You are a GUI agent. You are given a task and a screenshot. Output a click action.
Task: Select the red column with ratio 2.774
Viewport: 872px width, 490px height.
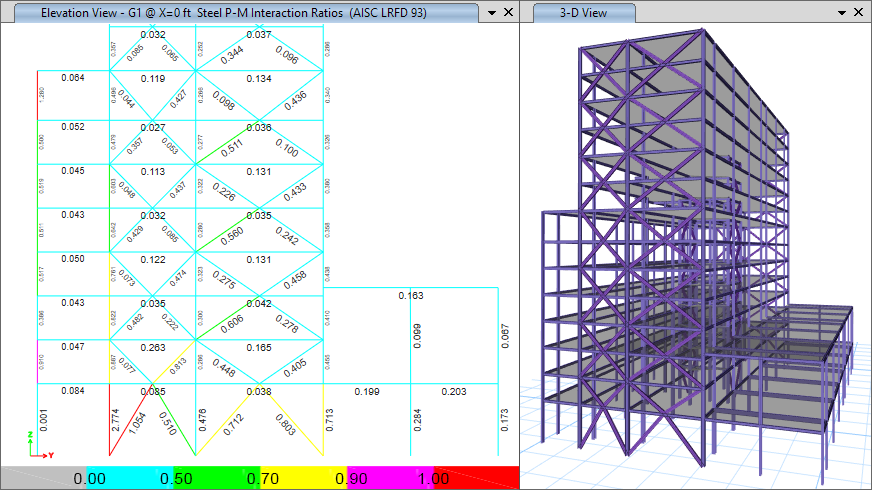109,420
